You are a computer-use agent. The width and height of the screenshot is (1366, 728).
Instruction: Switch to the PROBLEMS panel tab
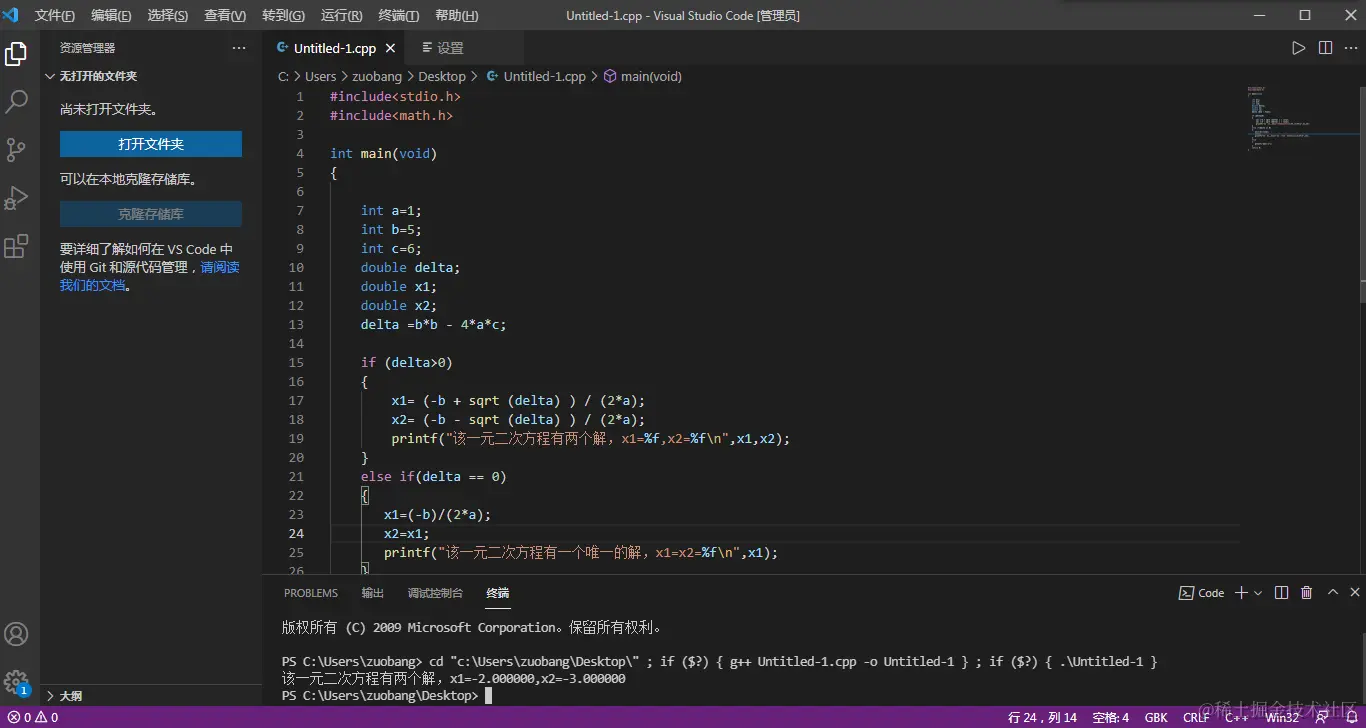click(310, 593)
